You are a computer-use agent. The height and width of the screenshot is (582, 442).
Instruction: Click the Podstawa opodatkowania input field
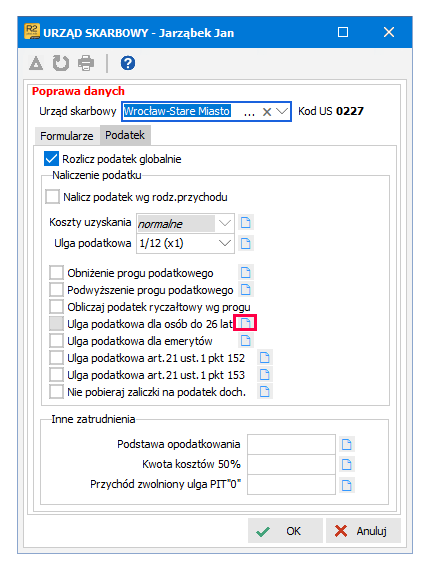point(291,444)
